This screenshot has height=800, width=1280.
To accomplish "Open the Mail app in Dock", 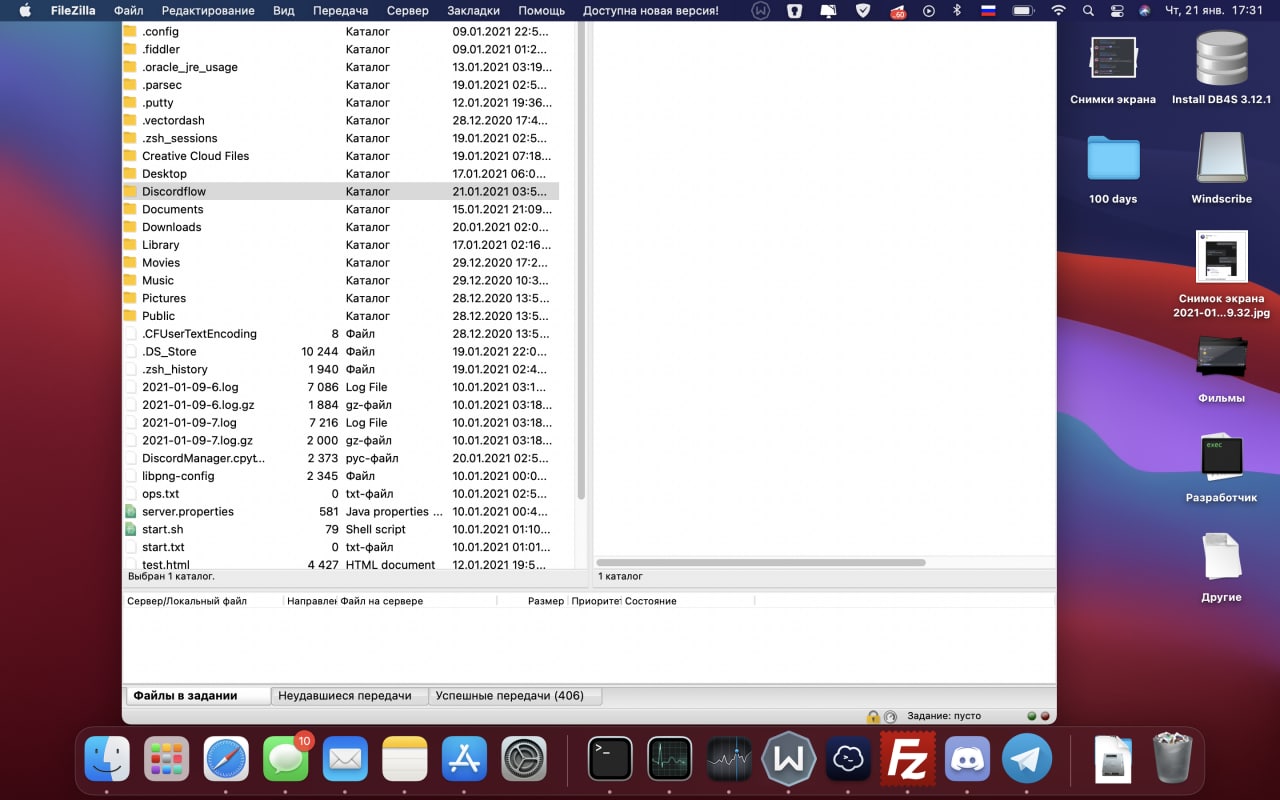I will pyautogui.click(x=345, y=759).
